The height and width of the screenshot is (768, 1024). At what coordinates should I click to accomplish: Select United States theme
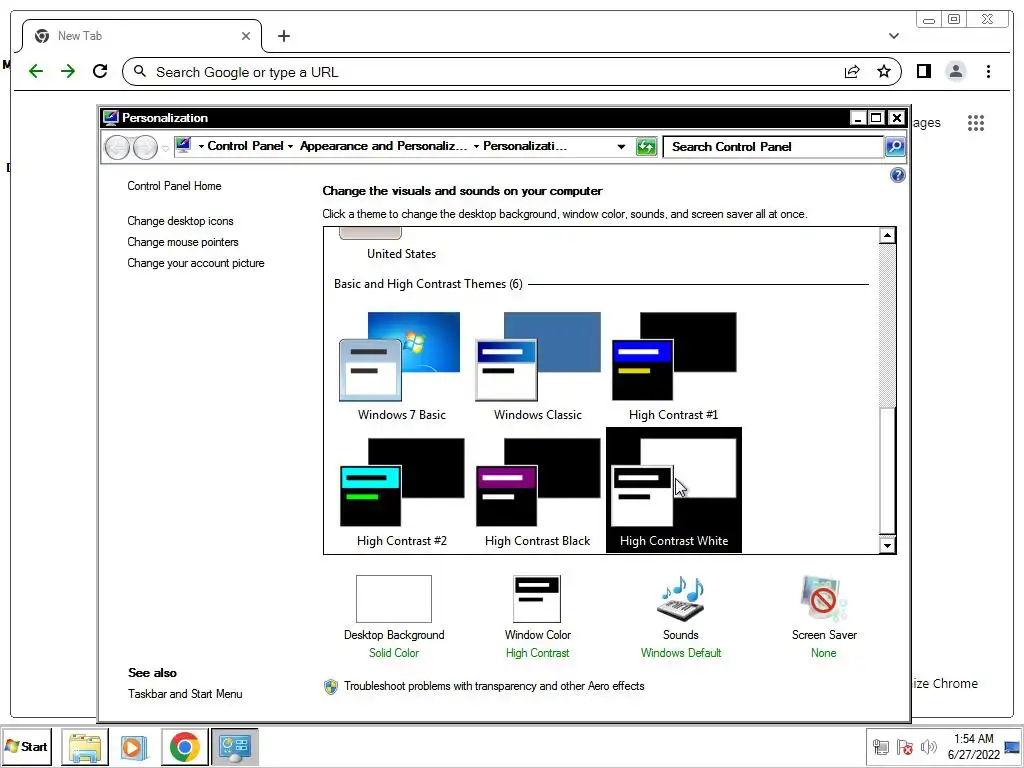click(x=401, y=253)
